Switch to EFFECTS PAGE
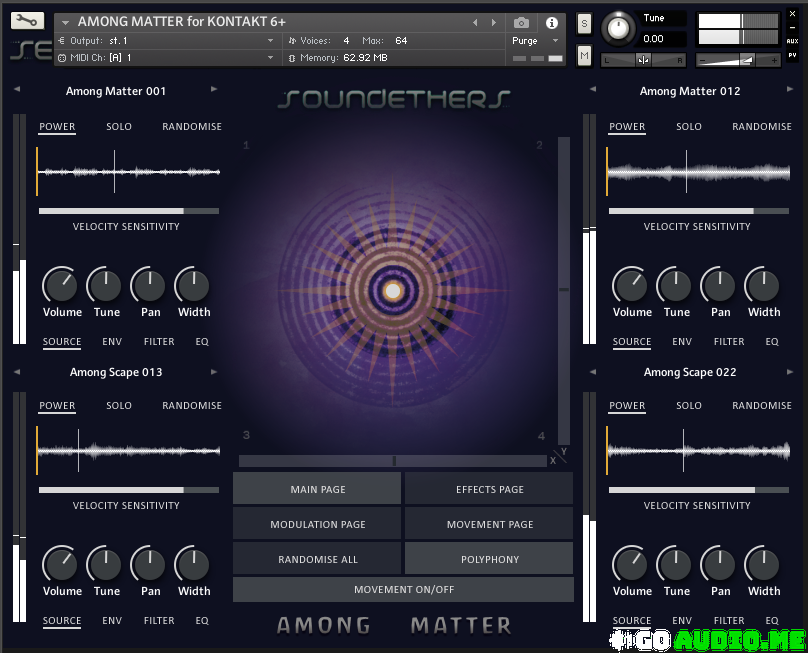 tap(489, 489)
